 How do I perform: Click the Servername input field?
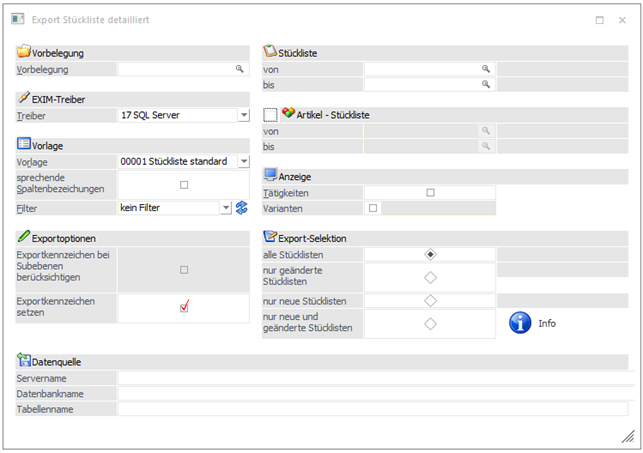(x=375, y=378)
